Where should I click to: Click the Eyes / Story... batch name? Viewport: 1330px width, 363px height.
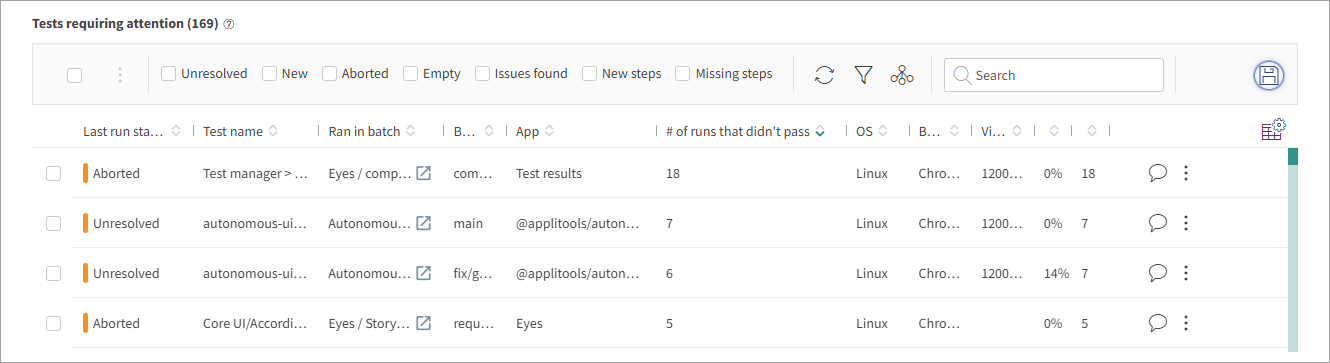click(369, 323)
